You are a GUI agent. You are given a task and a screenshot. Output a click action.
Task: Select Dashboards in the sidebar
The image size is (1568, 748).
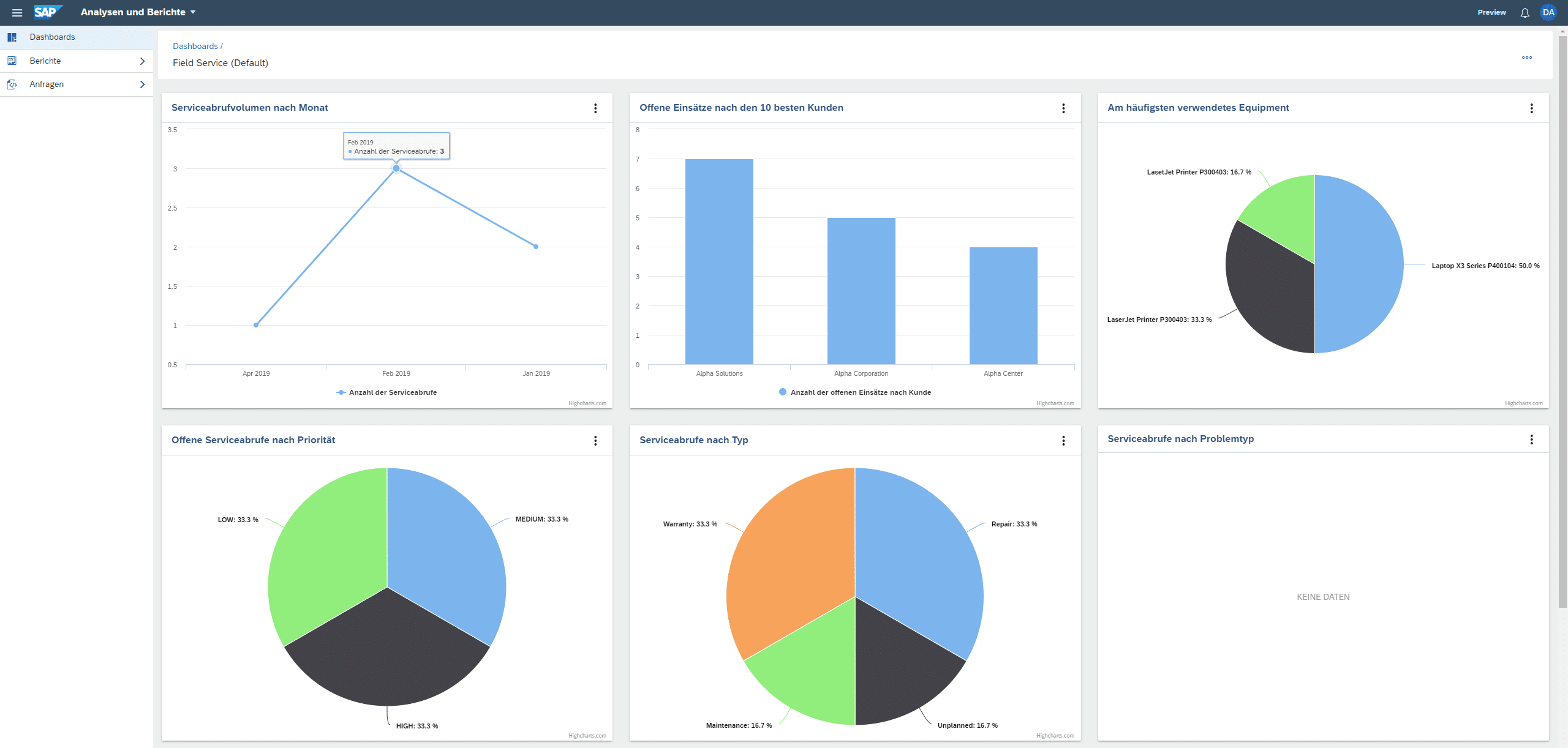point(52,37)
